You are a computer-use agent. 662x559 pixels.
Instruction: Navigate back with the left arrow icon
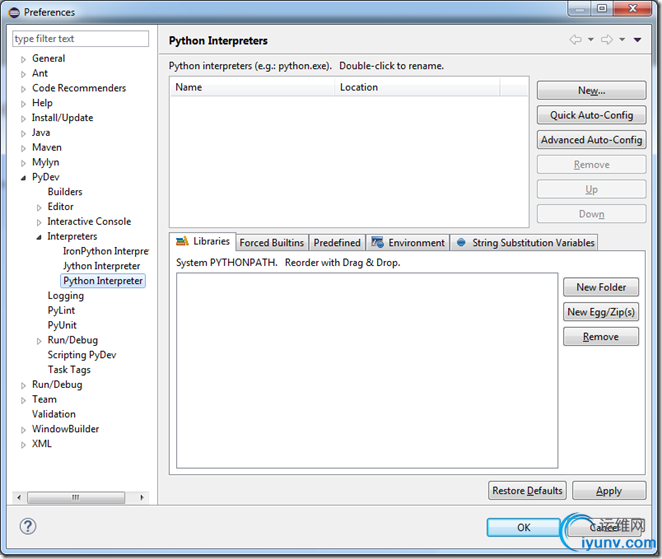click(x=575, y=40)
